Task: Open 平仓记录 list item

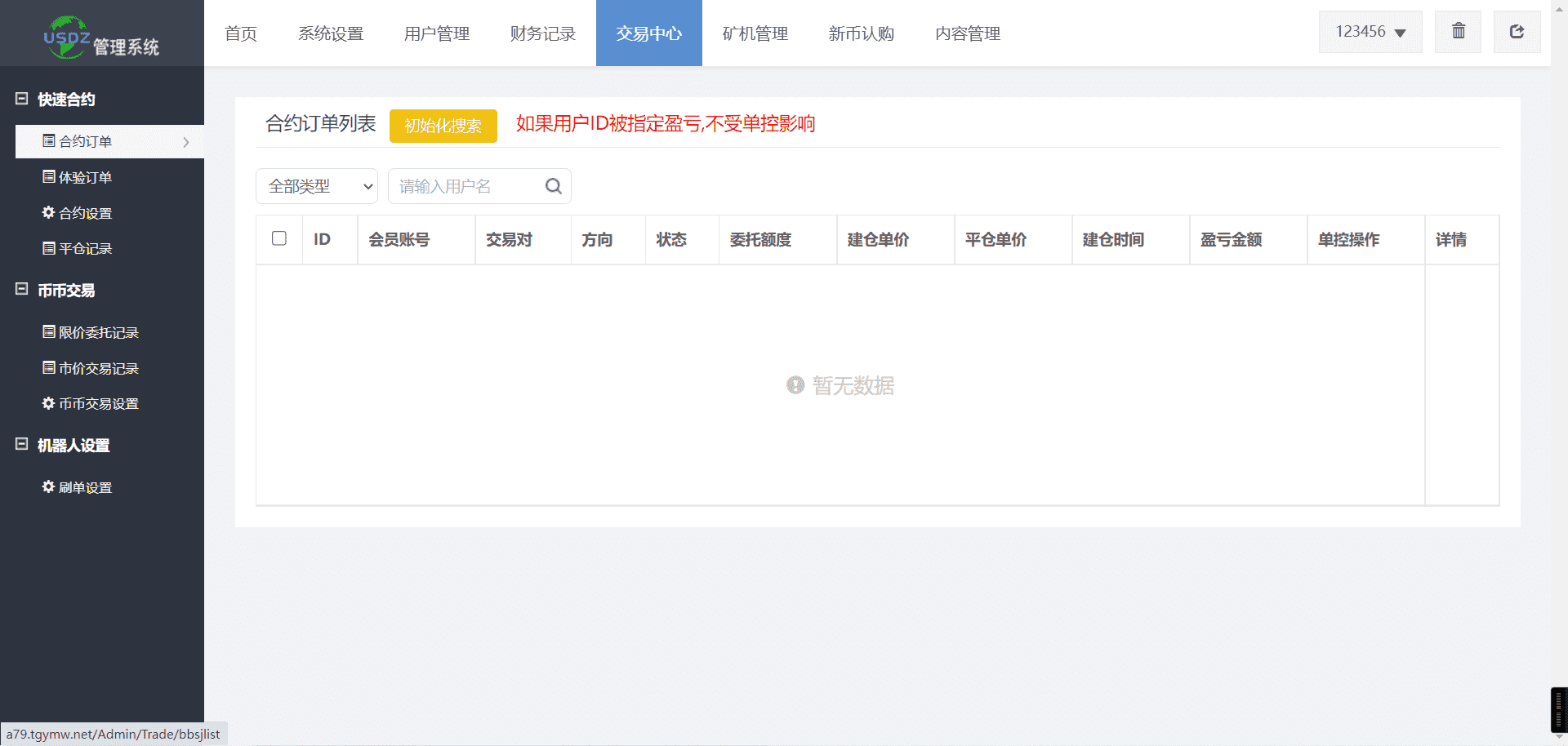Action: click(x=78, y=249)
